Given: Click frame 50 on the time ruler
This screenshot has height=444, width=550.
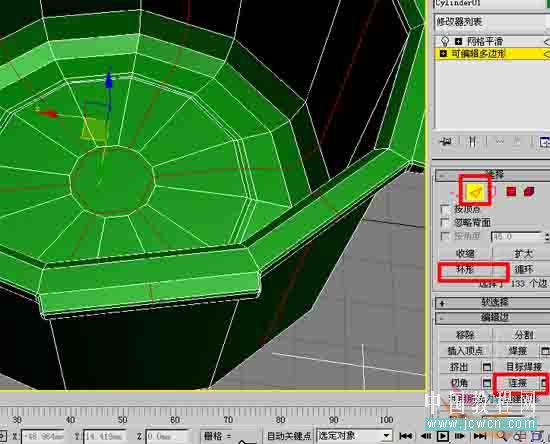Looking at the screenshot, I should [122, 420].
